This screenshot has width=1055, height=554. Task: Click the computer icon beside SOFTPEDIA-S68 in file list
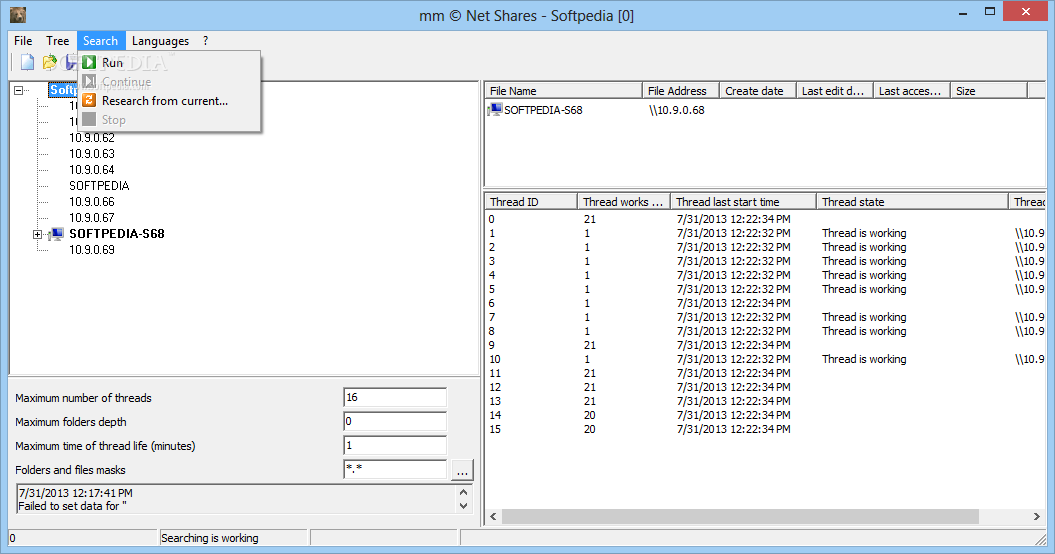click(x=496, y=109)
